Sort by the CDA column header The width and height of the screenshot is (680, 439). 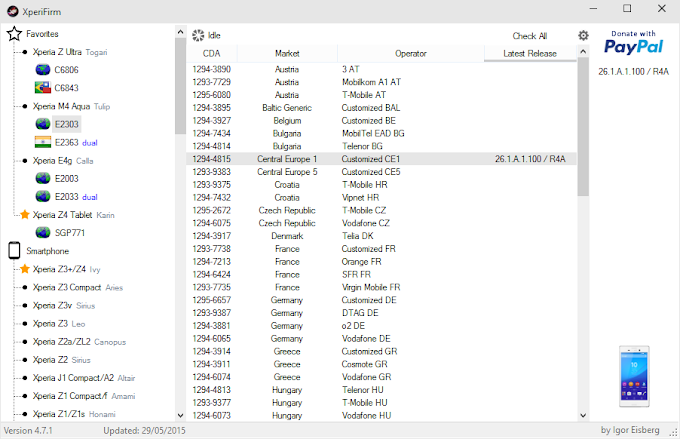212,53
